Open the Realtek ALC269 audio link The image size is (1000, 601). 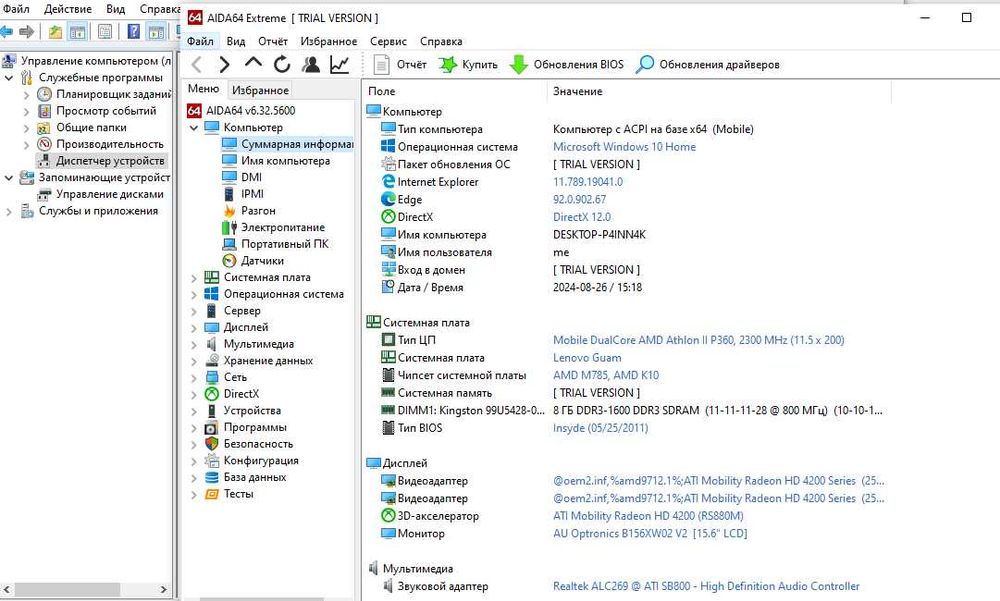pyautogui.click(x=706, y=586)
